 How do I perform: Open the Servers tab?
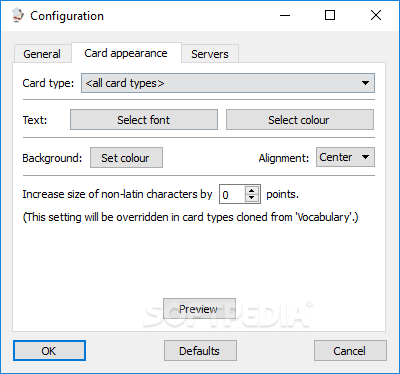click(x=210, y=54)
